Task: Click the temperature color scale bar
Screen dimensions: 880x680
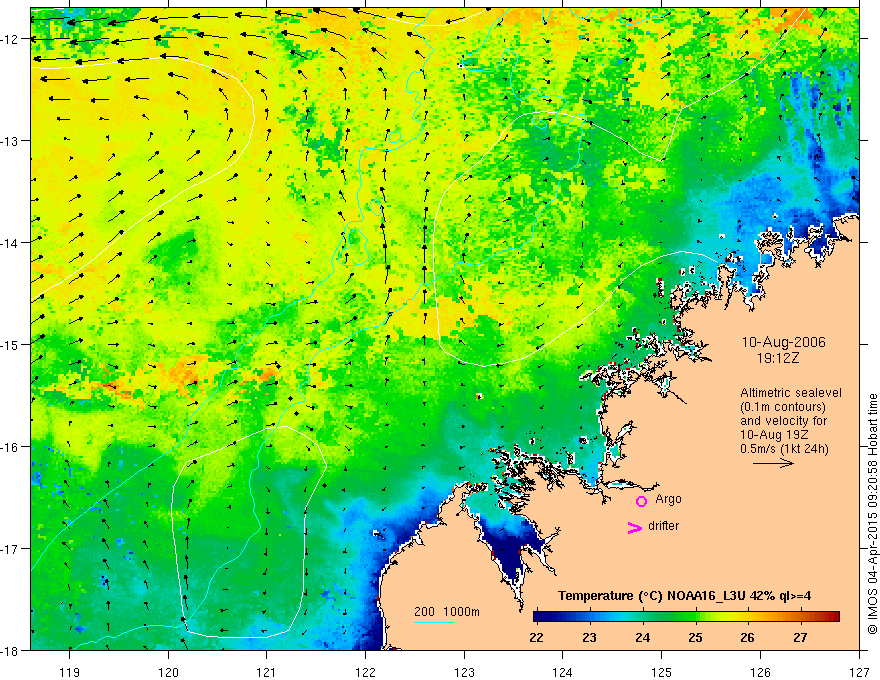Action: 686,616
